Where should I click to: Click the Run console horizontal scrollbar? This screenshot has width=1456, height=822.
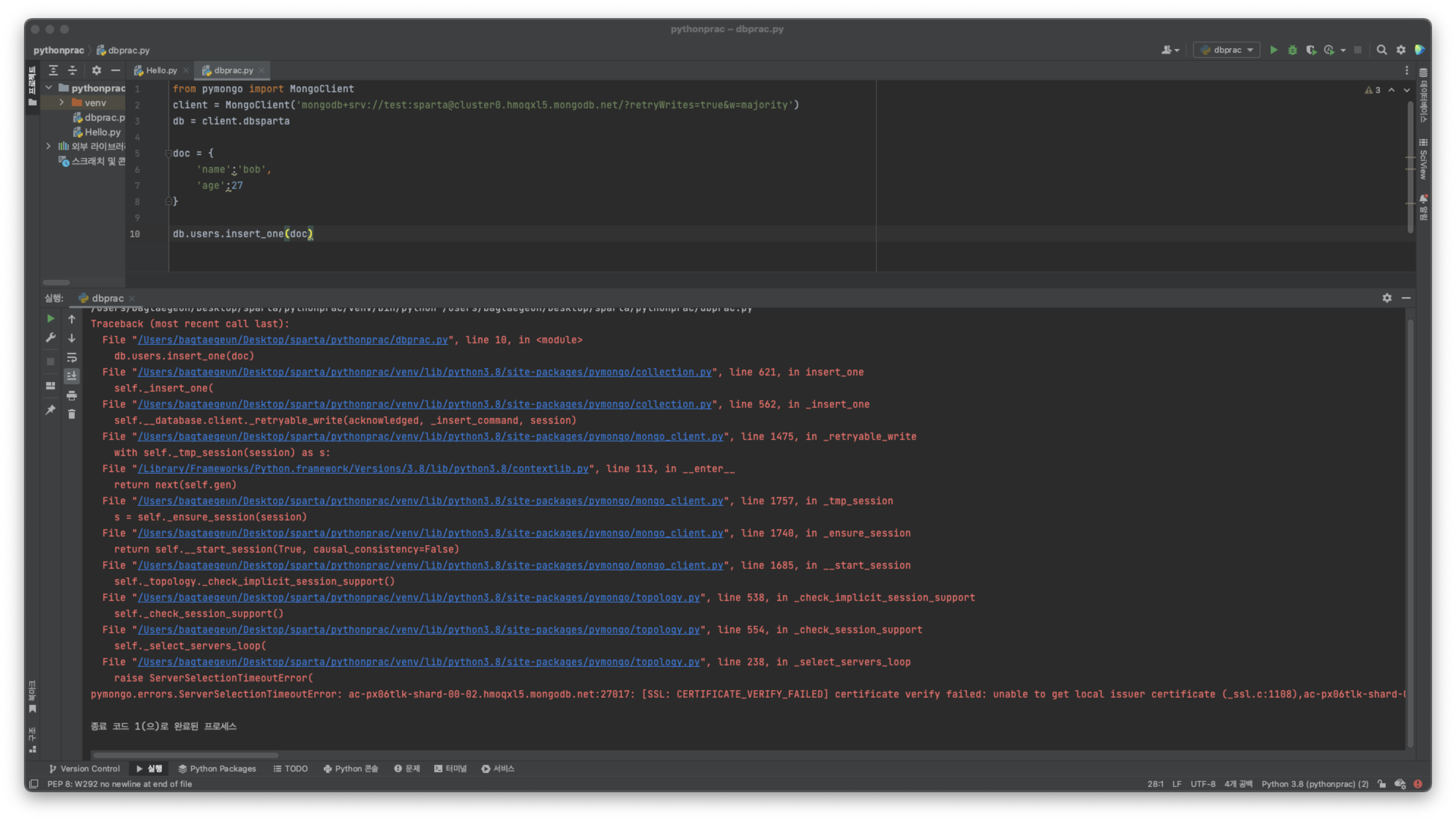(185, 755)
